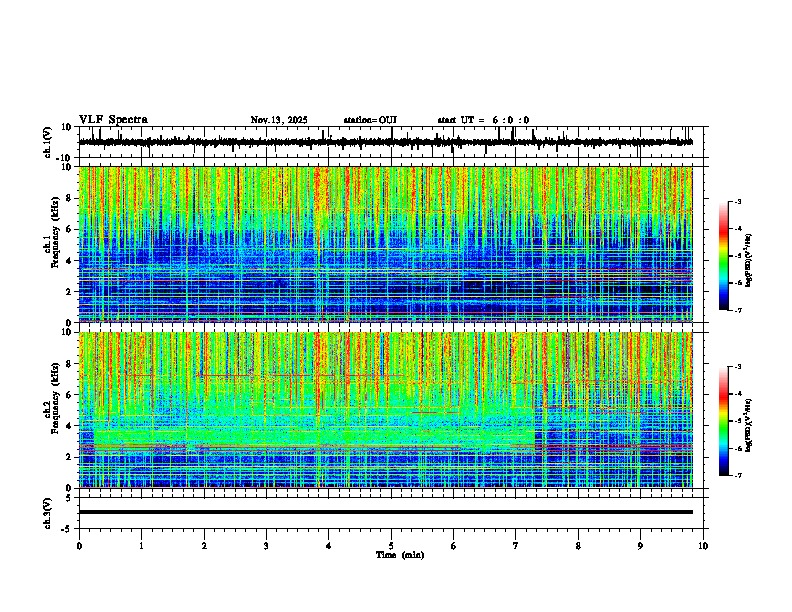Screen dimensions: 792x612
Task: Click the time axis tick label "5"
Action: click(391, 546)
